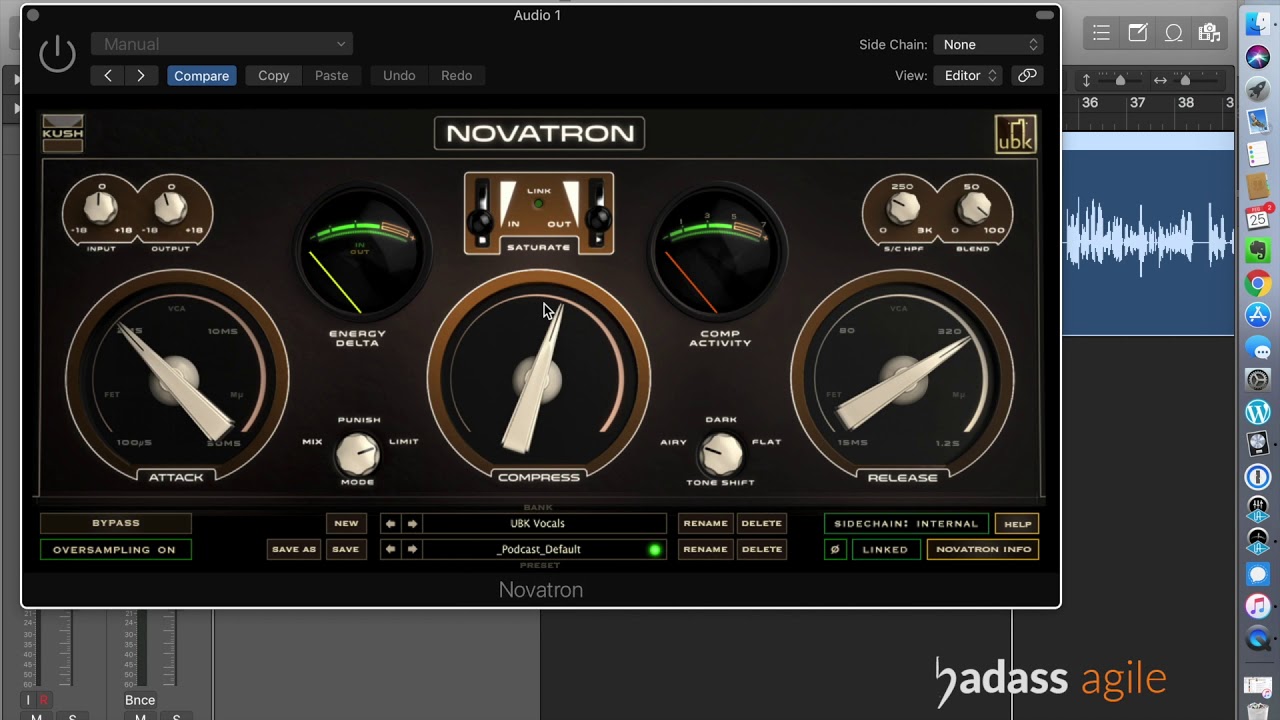This screenshot has height=720, width=1280.
Task: Select next bank with right arrow
Action: tap(412, 523)
